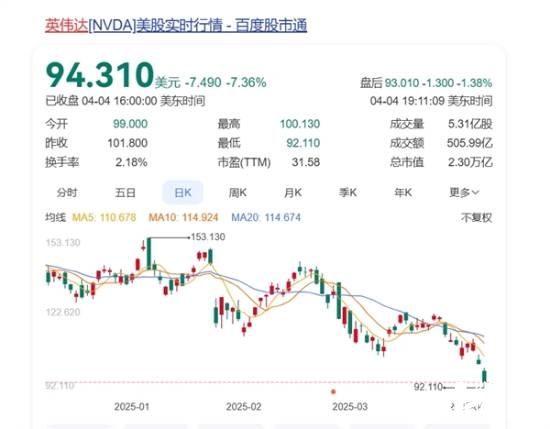Open the 英伟达[NVDA]美股实时行情 title link
The height and width of the screenshot is (429, 550).
point(176,25)
